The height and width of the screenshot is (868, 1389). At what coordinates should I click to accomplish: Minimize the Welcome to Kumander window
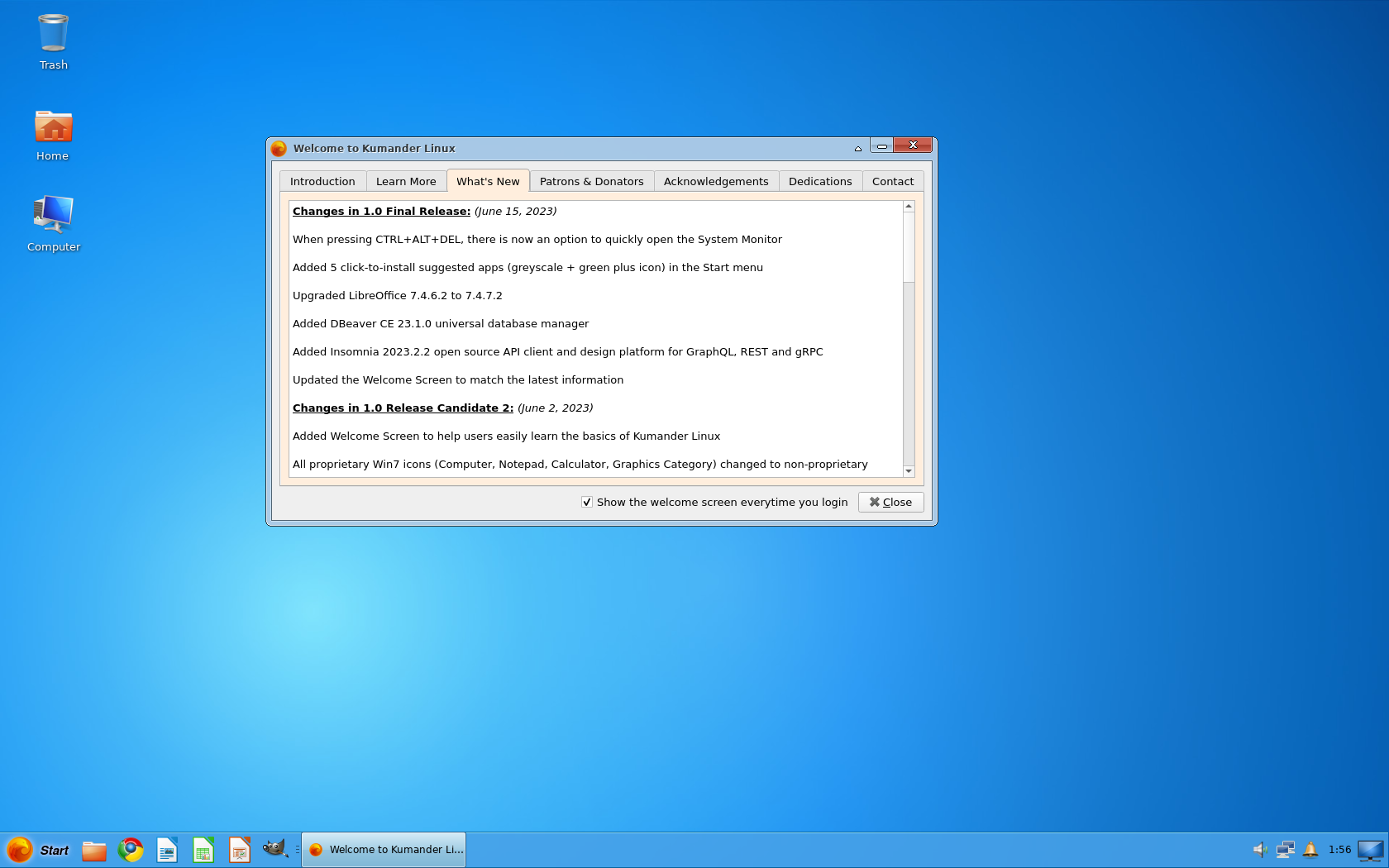881,146
